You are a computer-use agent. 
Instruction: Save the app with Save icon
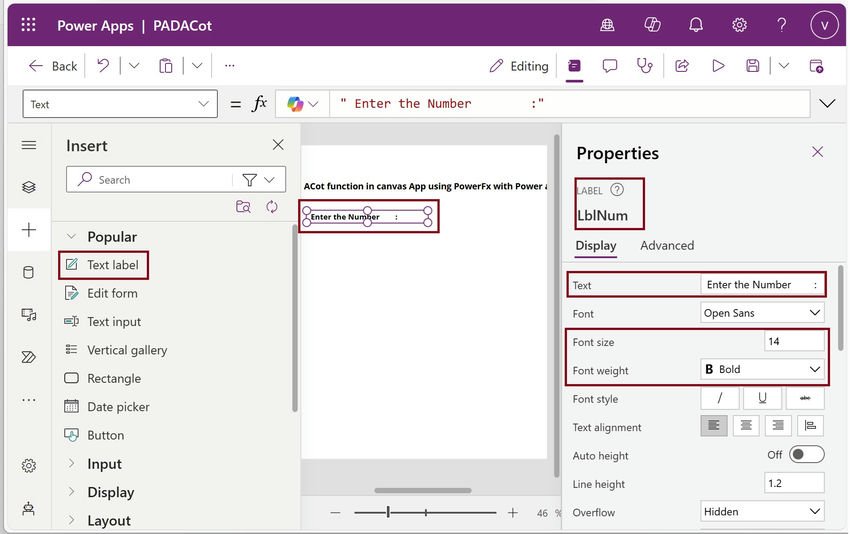(x=752, y=66)
